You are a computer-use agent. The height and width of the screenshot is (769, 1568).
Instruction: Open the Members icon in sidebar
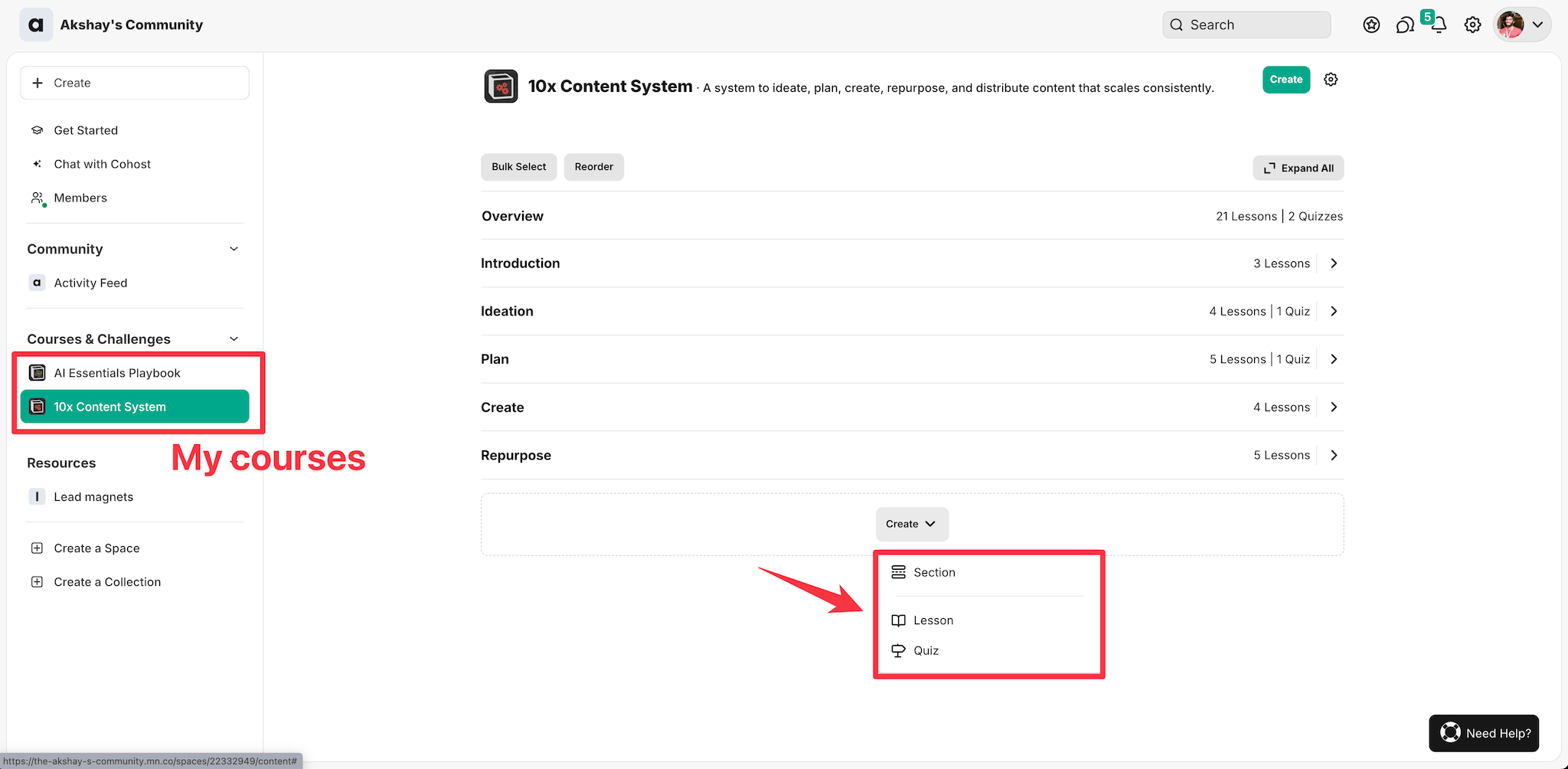point(37,198)
